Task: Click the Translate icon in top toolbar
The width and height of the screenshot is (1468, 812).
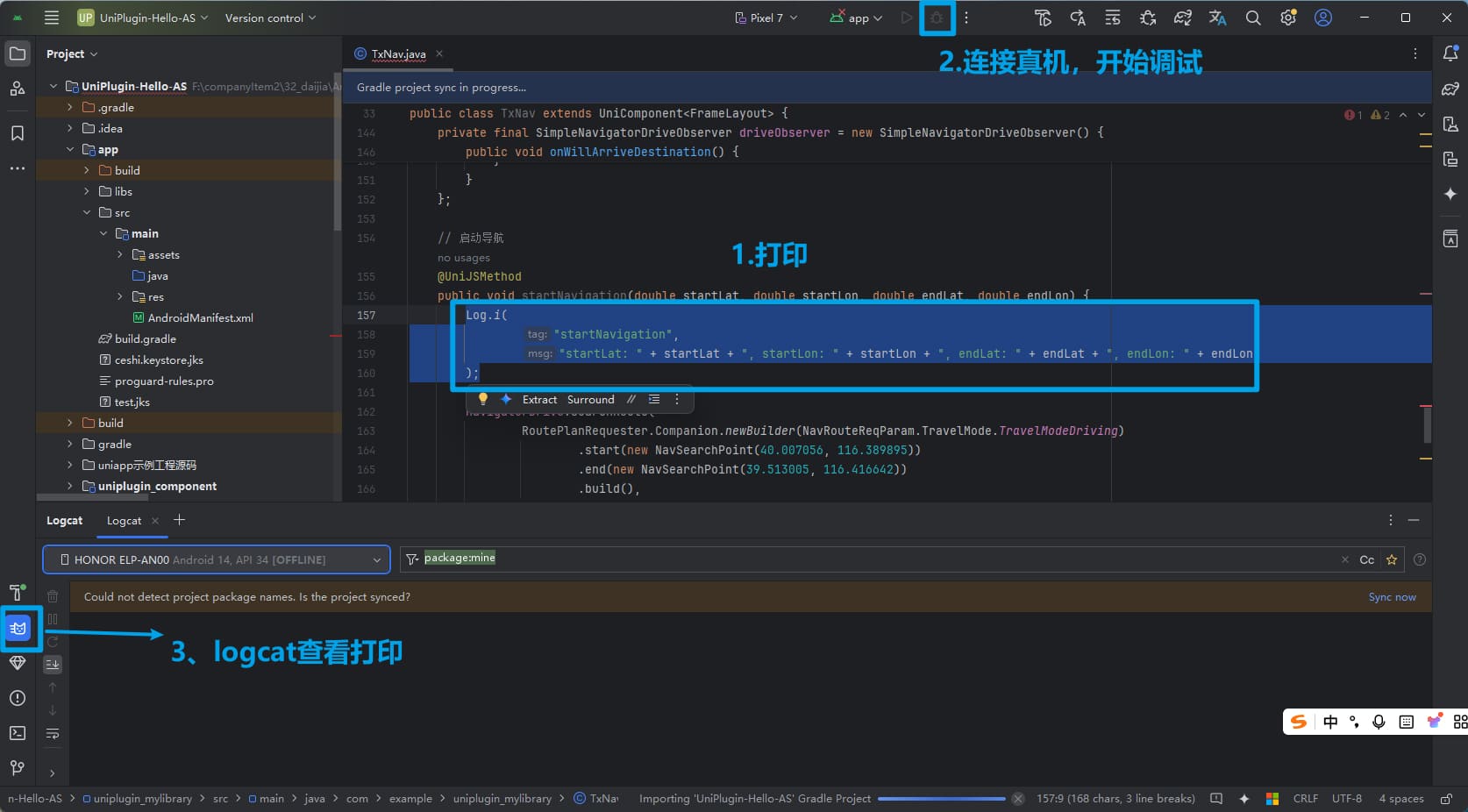Action: (x=1217, y=18)
